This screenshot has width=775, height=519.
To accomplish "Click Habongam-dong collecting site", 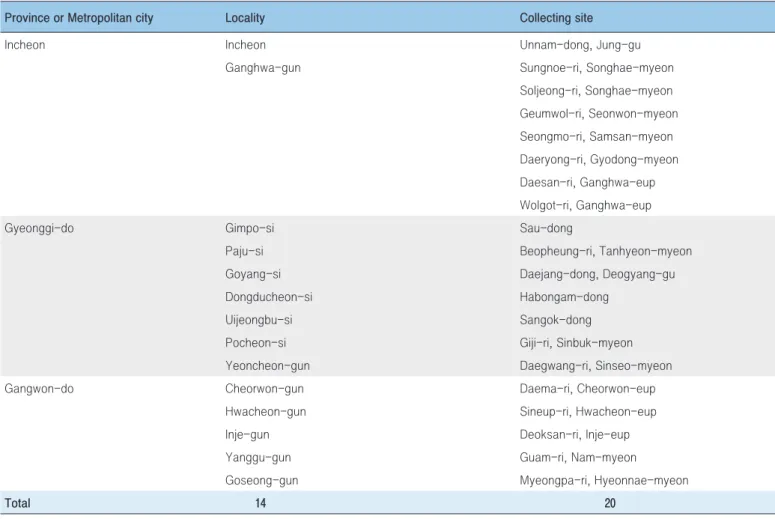I will 564,297.
